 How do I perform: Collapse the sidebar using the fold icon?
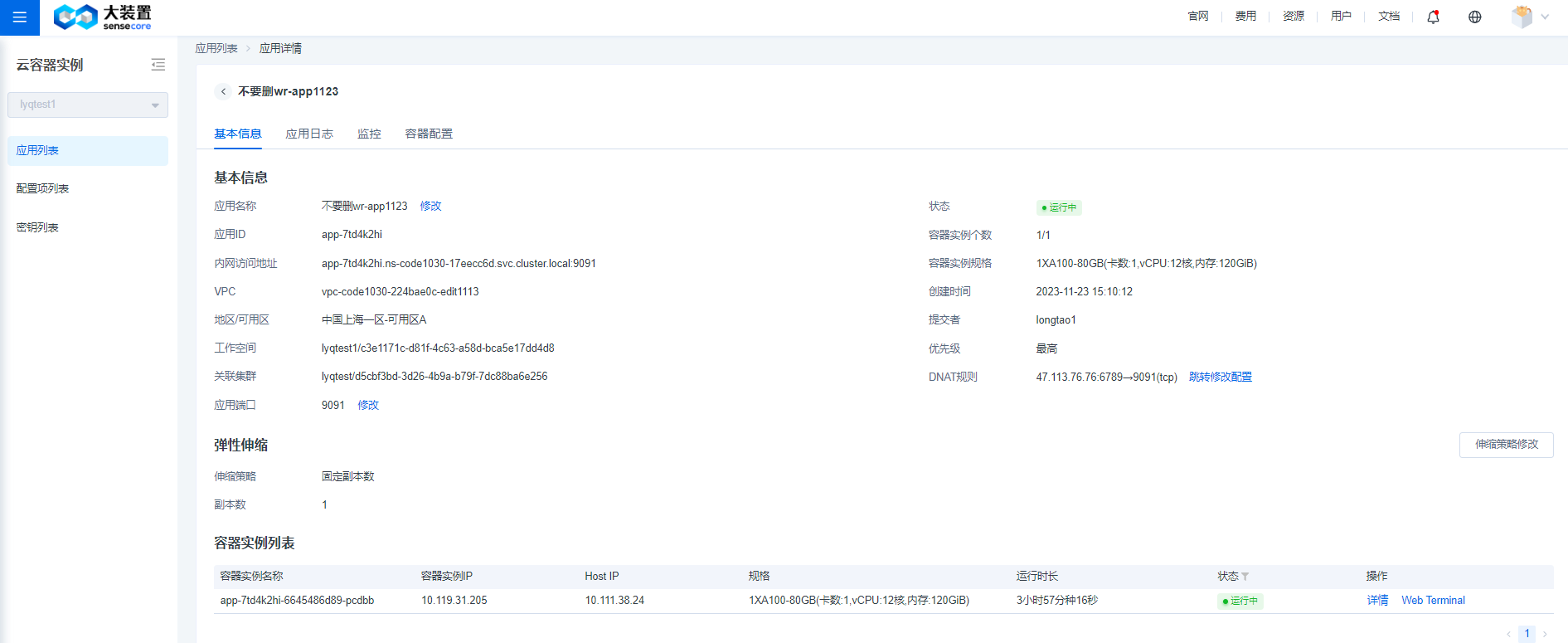point(158,65)
